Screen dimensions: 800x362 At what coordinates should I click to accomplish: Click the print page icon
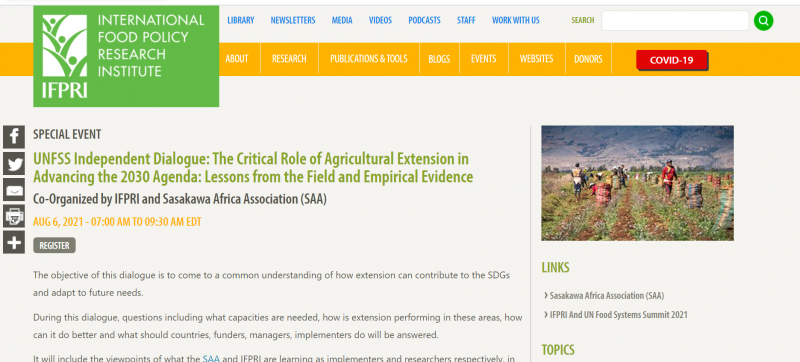(x=14, y=216)
